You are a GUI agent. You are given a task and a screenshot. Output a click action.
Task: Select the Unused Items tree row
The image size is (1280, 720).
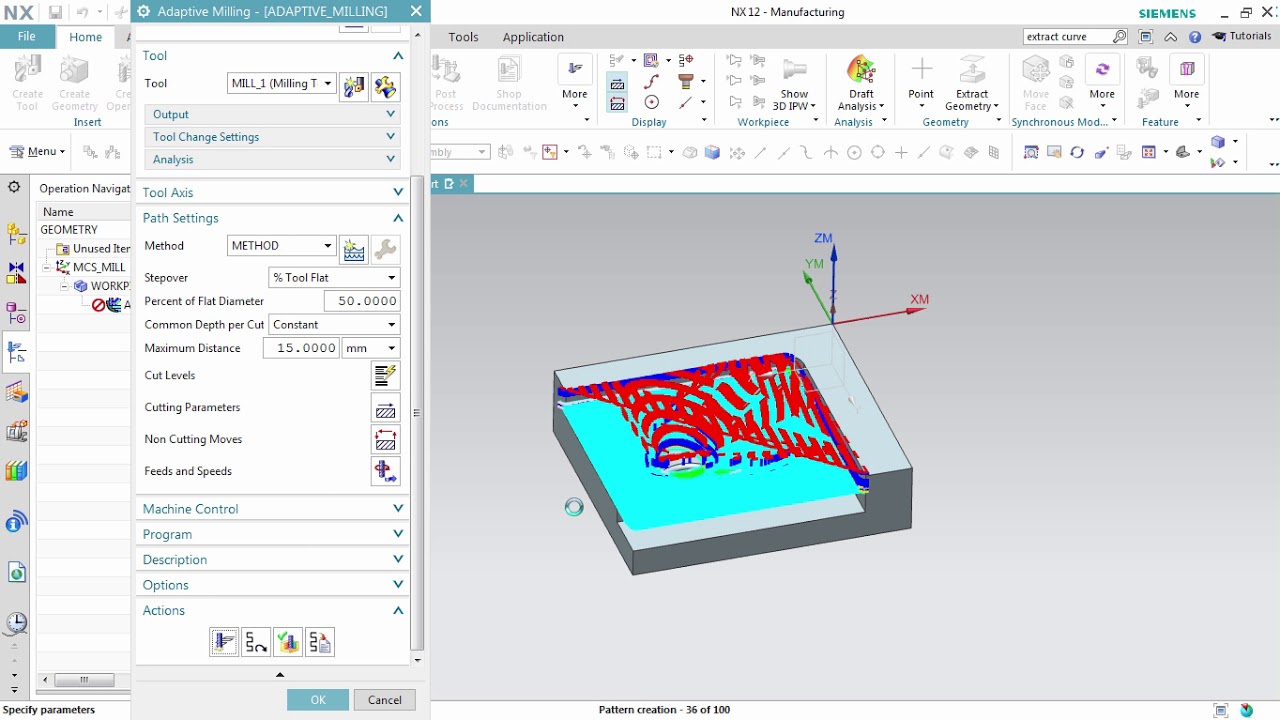point(92,249)
